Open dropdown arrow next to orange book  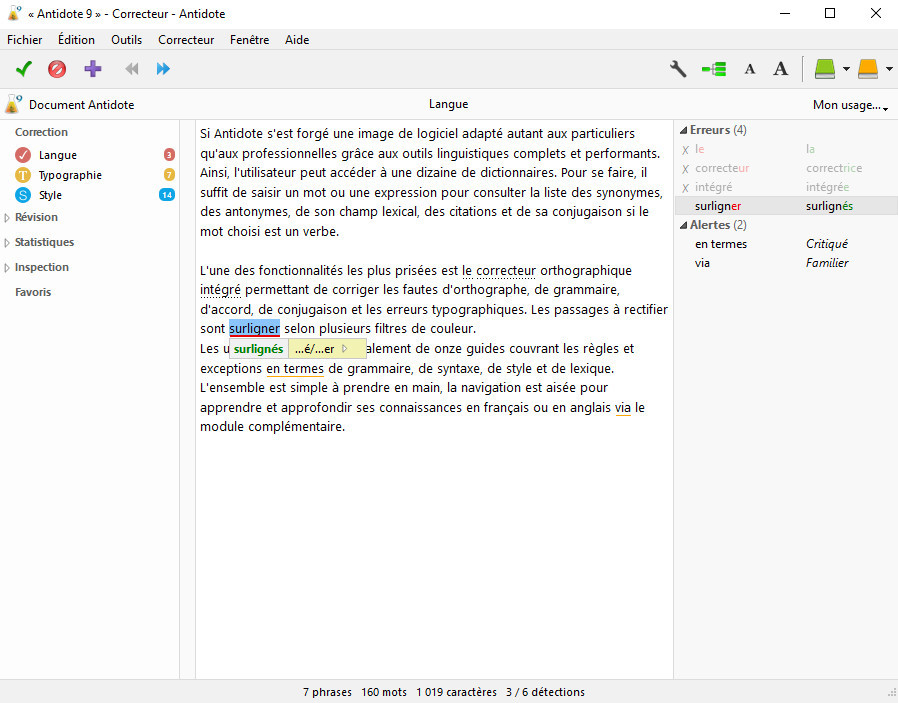[x=889, y=69]
